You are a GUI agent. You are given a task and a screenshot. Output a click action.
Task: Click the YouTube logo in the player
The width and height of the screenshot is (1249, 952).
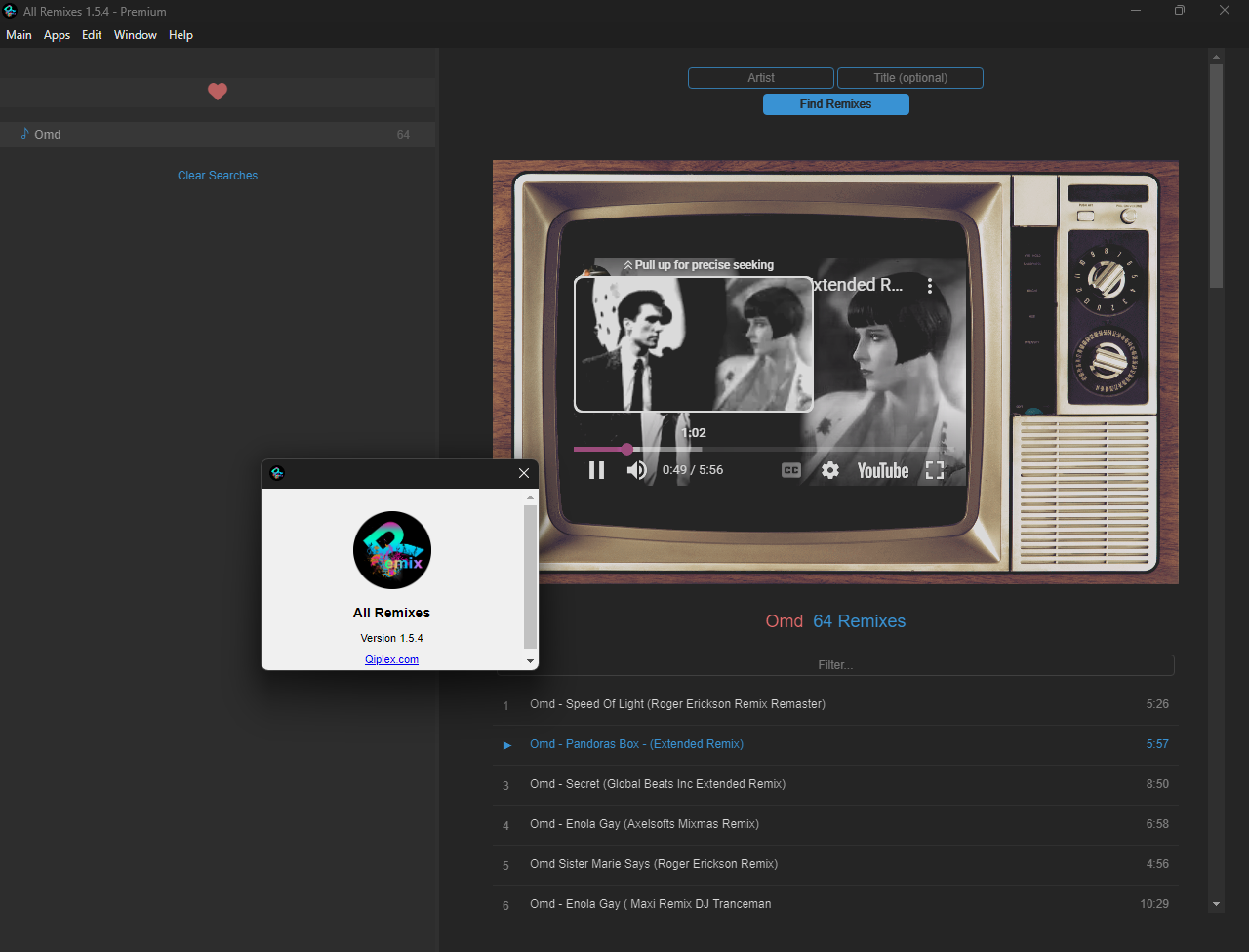pyautogui.click(x=883, y=470)
